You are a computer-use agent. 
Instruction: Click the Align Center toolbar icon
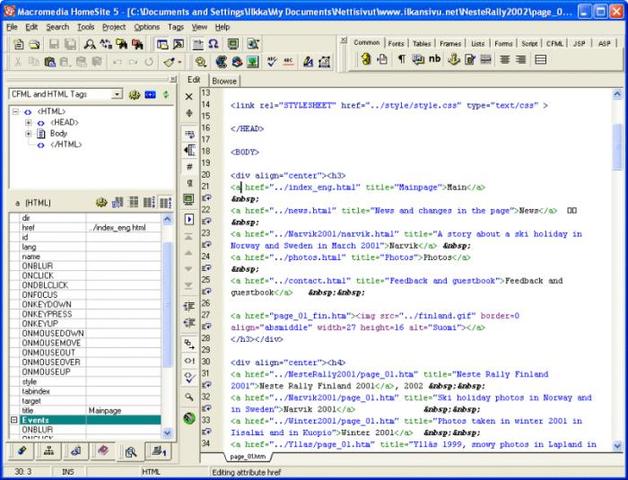[505, 60]
